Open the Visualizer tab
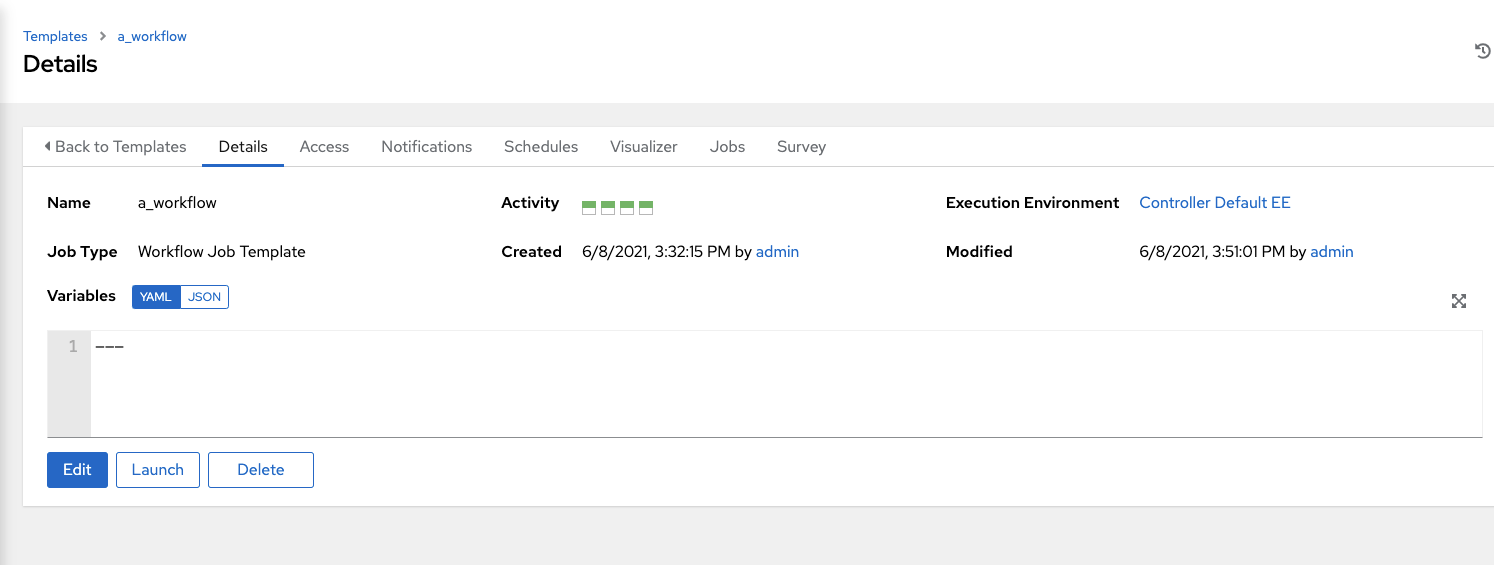The image size is (1494, 565). [x=644, y=146]
